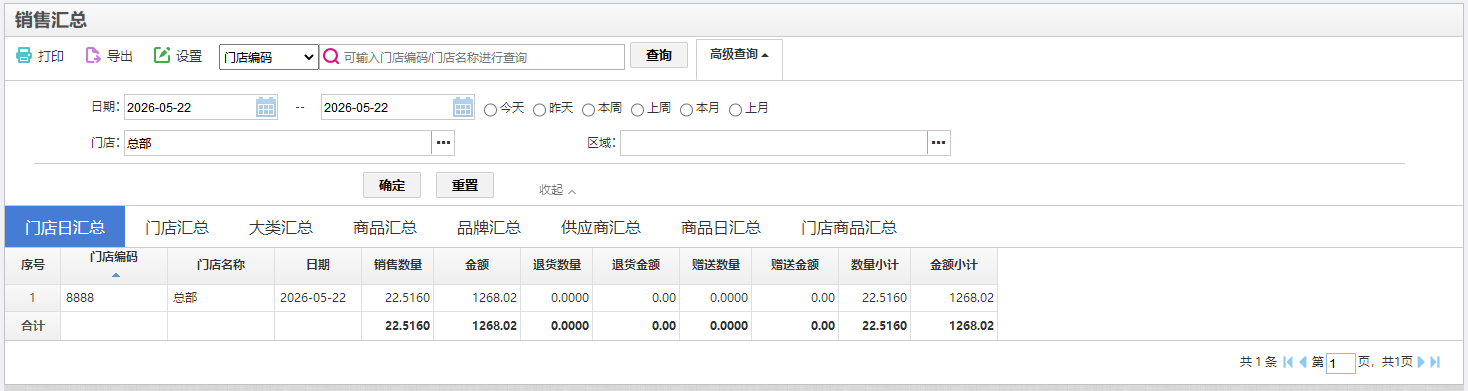Viewport: 1468px width, 391px height.
Task: Switch to the 门店日汇总 tab
Action: (x=65, y=227)
